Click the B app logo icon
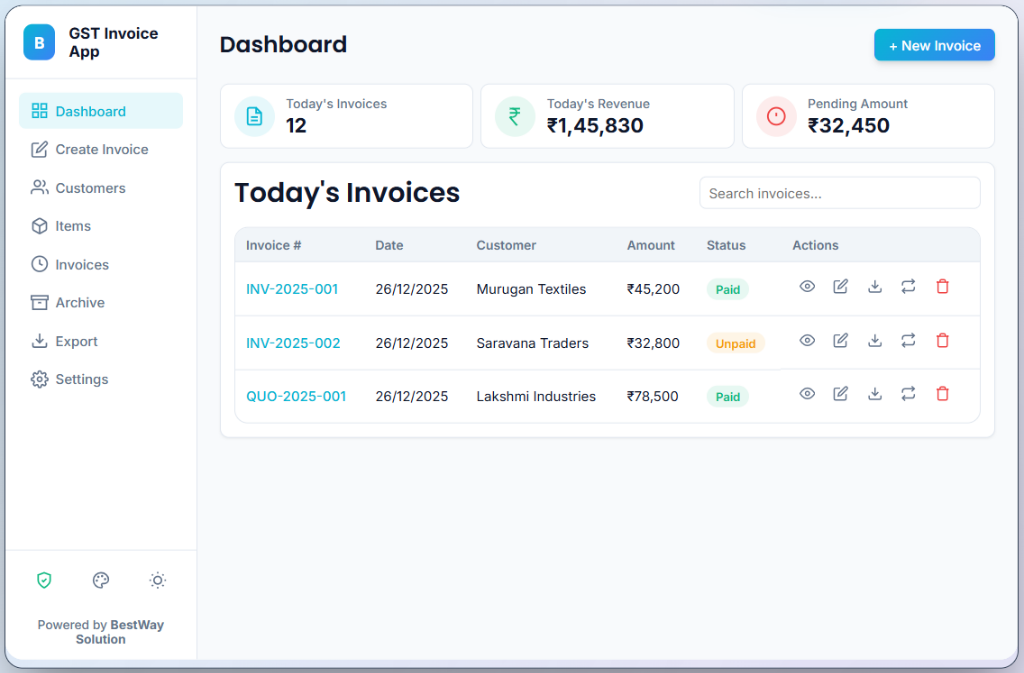 point(39,42)
